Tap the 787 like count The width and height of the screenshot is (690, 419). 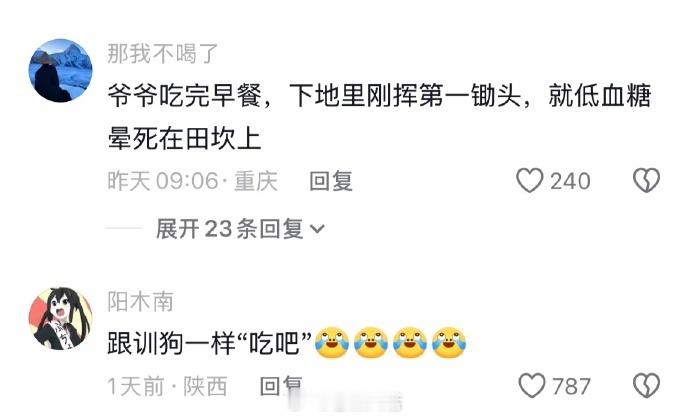click(571, 386)
